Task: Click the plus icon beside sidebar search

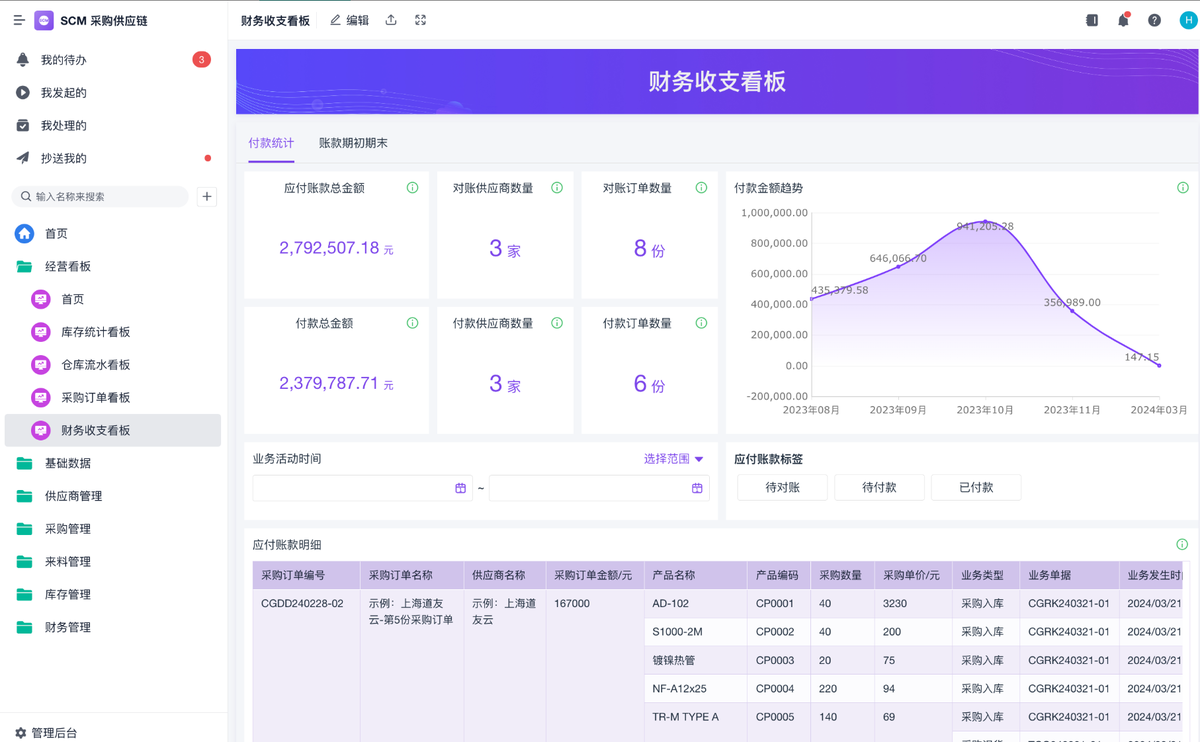Action: 207,197
